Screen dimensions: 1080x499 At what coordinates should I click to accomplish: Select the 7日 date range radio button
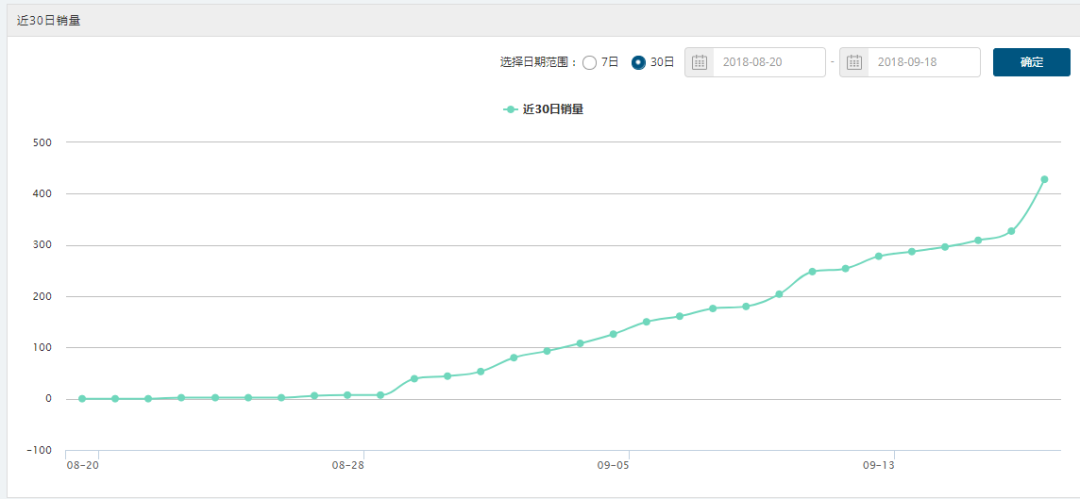click(589, 62)
